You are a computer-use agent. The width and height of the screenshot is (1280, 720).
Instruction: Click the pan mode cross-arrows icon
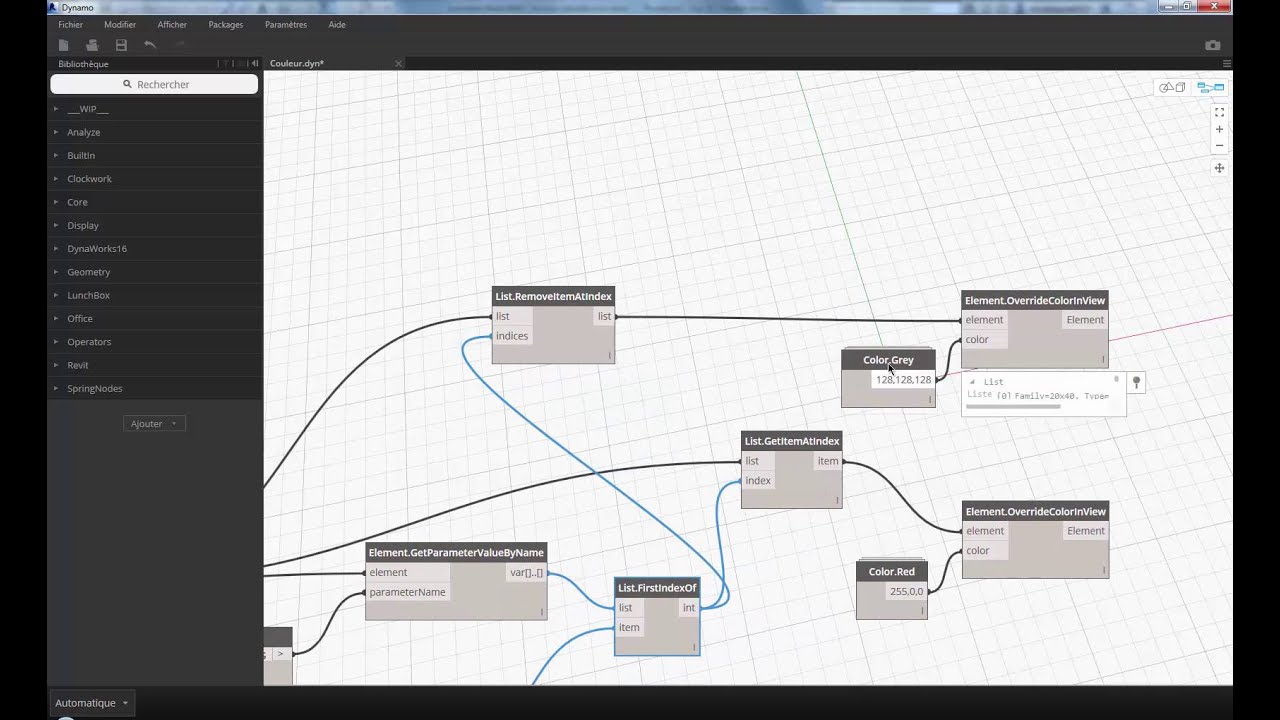pyautogui.click(x=1219, y=168)
